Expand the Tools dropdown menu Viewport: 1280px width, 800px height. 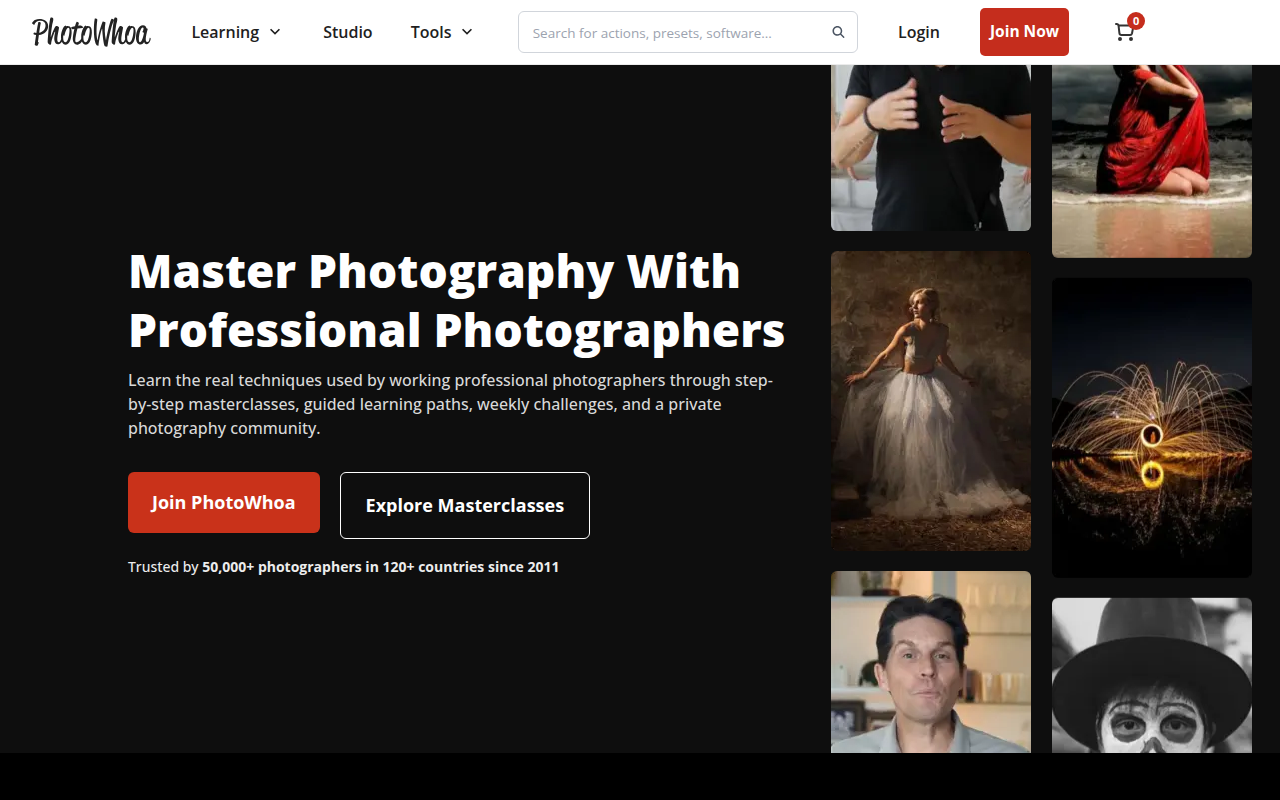tap(442, 32)
